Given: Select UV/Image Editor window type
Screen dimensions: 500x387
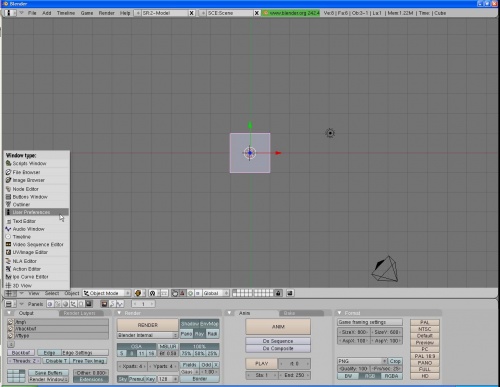Looking at the screenshot, I should point(37,252).
